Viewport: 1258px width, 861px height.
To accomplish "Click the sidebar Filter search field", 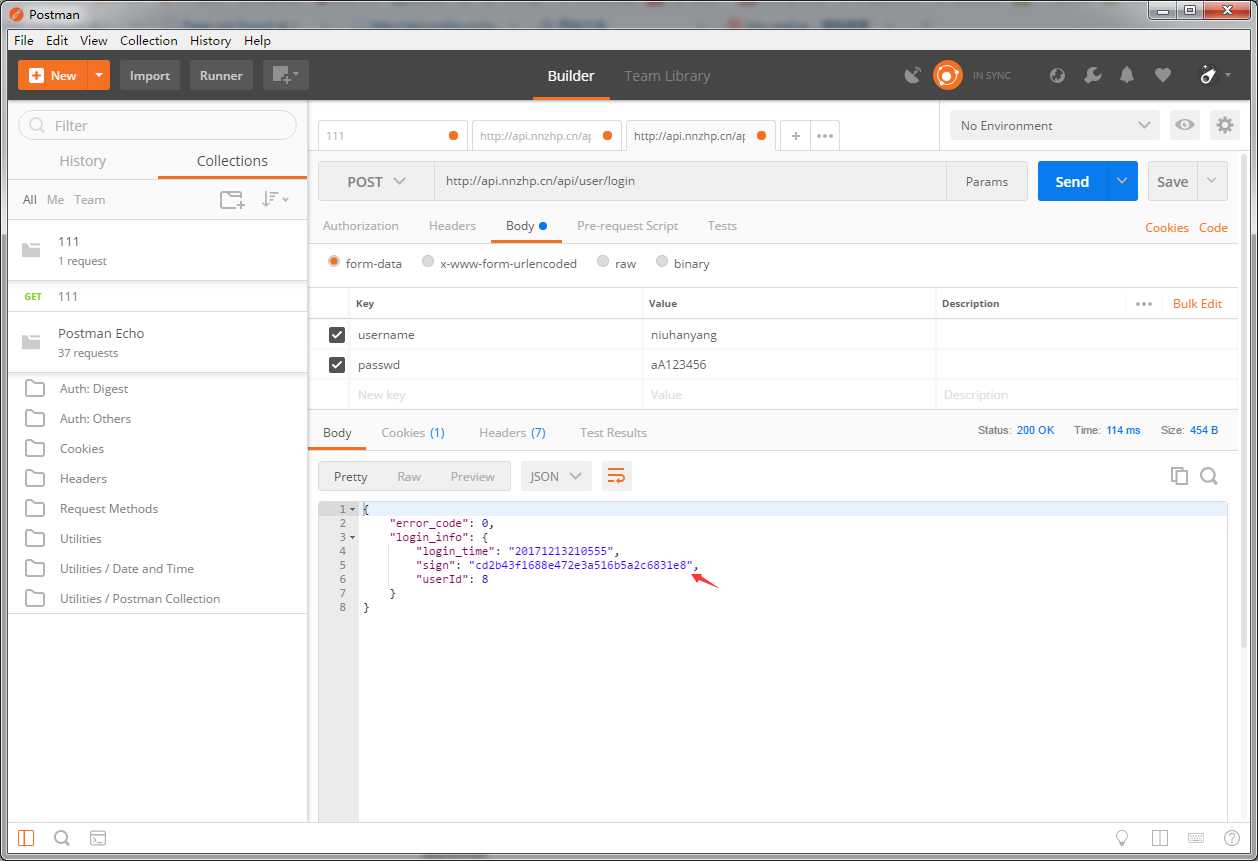I will coord(157,125).
